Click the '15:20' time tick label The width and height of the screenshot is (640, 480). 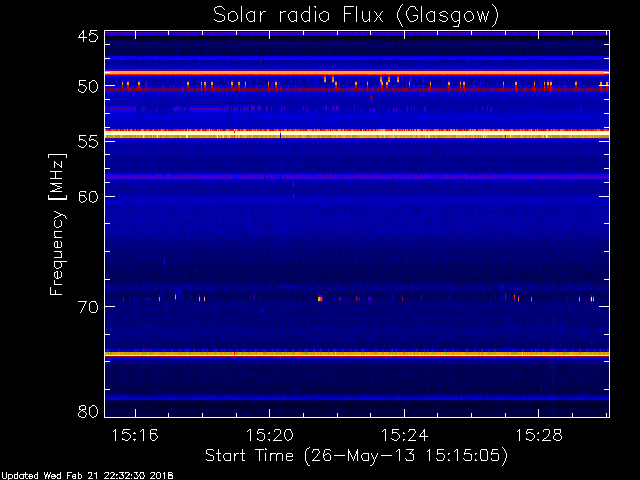click(269, 435)
